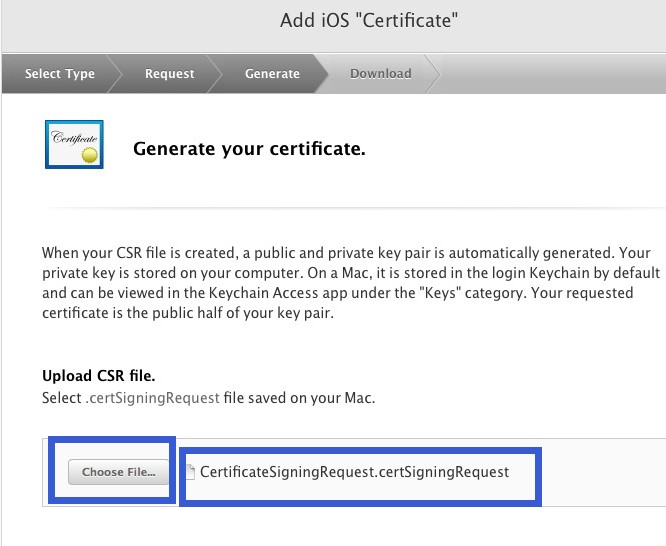Click the certificate icon with gold seal

coord(75,146)
